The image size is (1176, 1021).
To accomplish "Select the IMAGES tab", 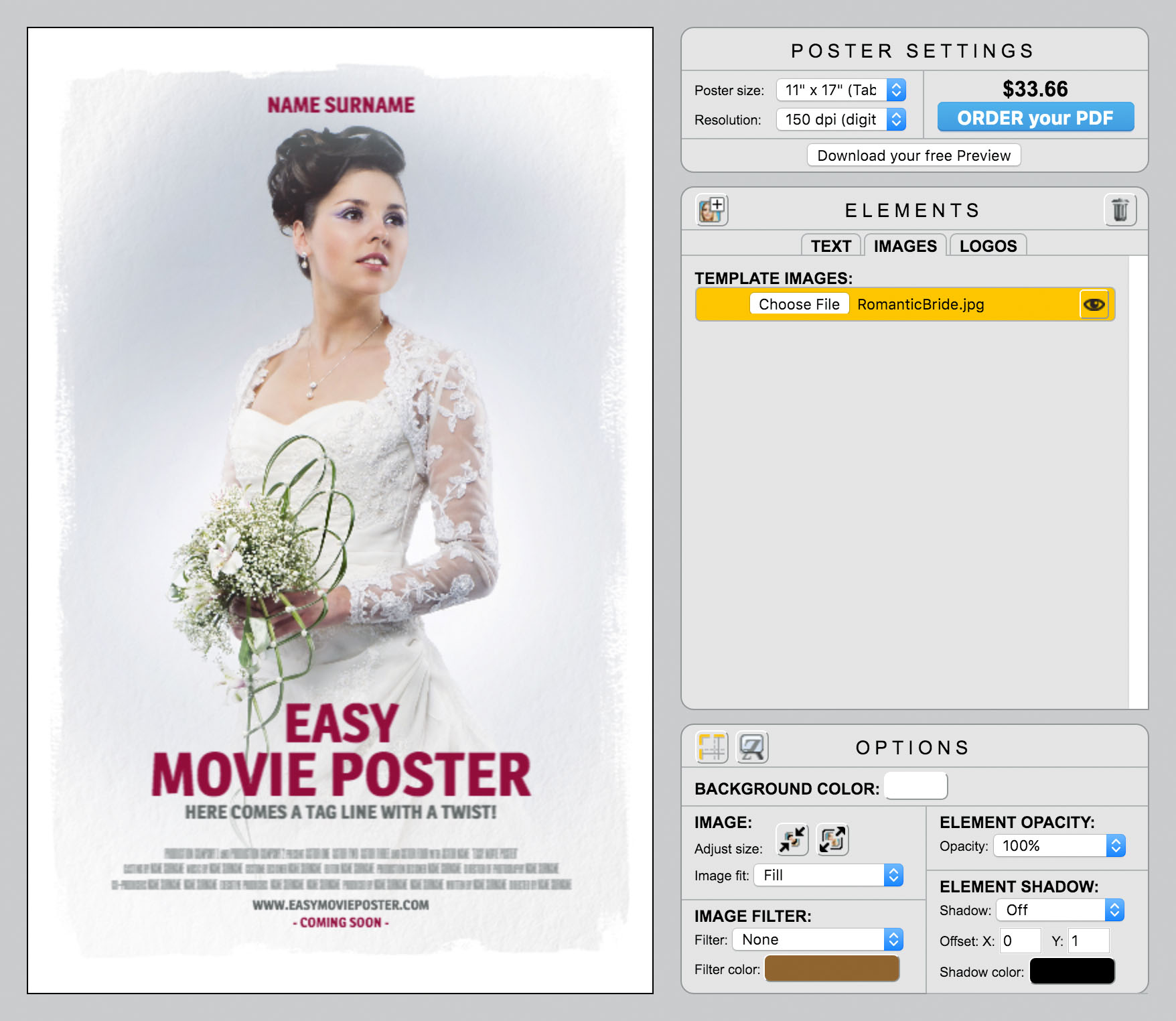I will [905, 245].
